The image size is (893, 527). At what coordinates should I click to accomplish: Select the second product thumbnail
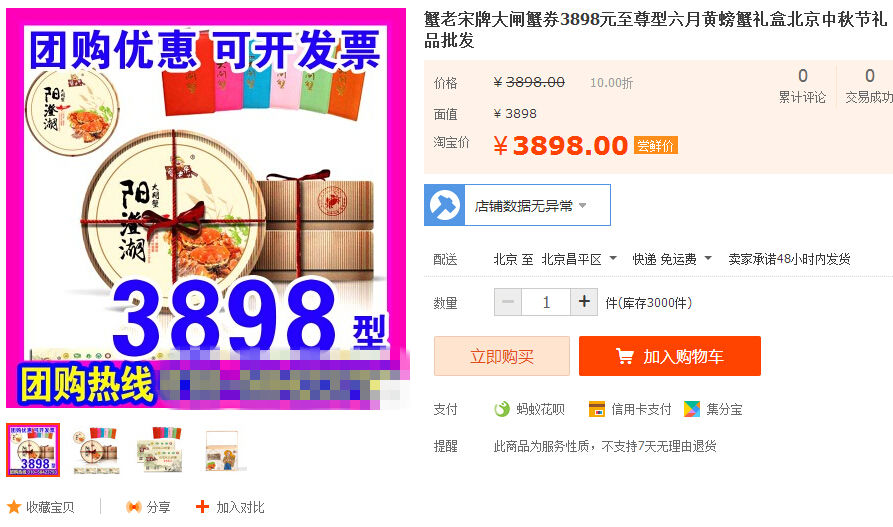pyautogui.click(x=96, y=450)
